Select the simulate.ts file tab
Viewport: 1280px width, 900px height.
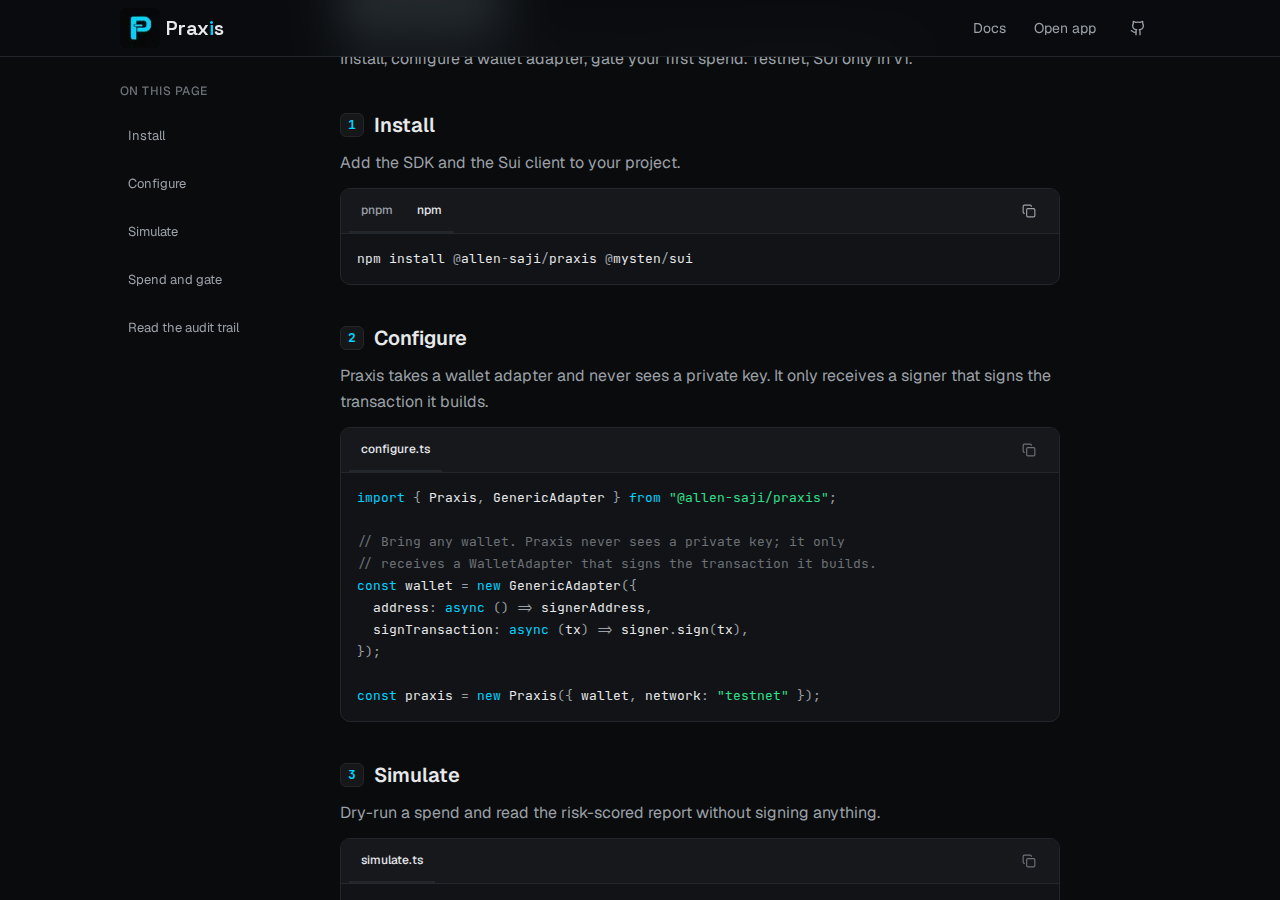click(x=392, y=860)
